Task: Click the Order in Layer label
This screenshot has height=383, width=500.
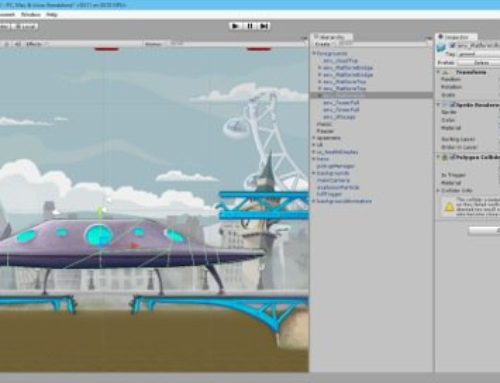Action: [459, 147]
